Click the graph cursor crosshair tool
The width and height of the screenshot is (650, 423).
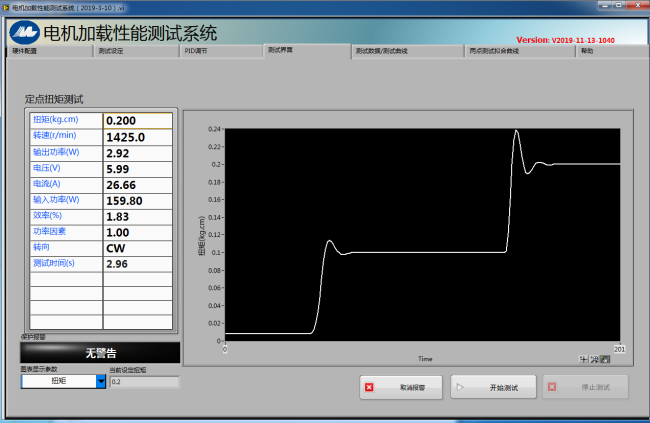[x=583, y=358]
